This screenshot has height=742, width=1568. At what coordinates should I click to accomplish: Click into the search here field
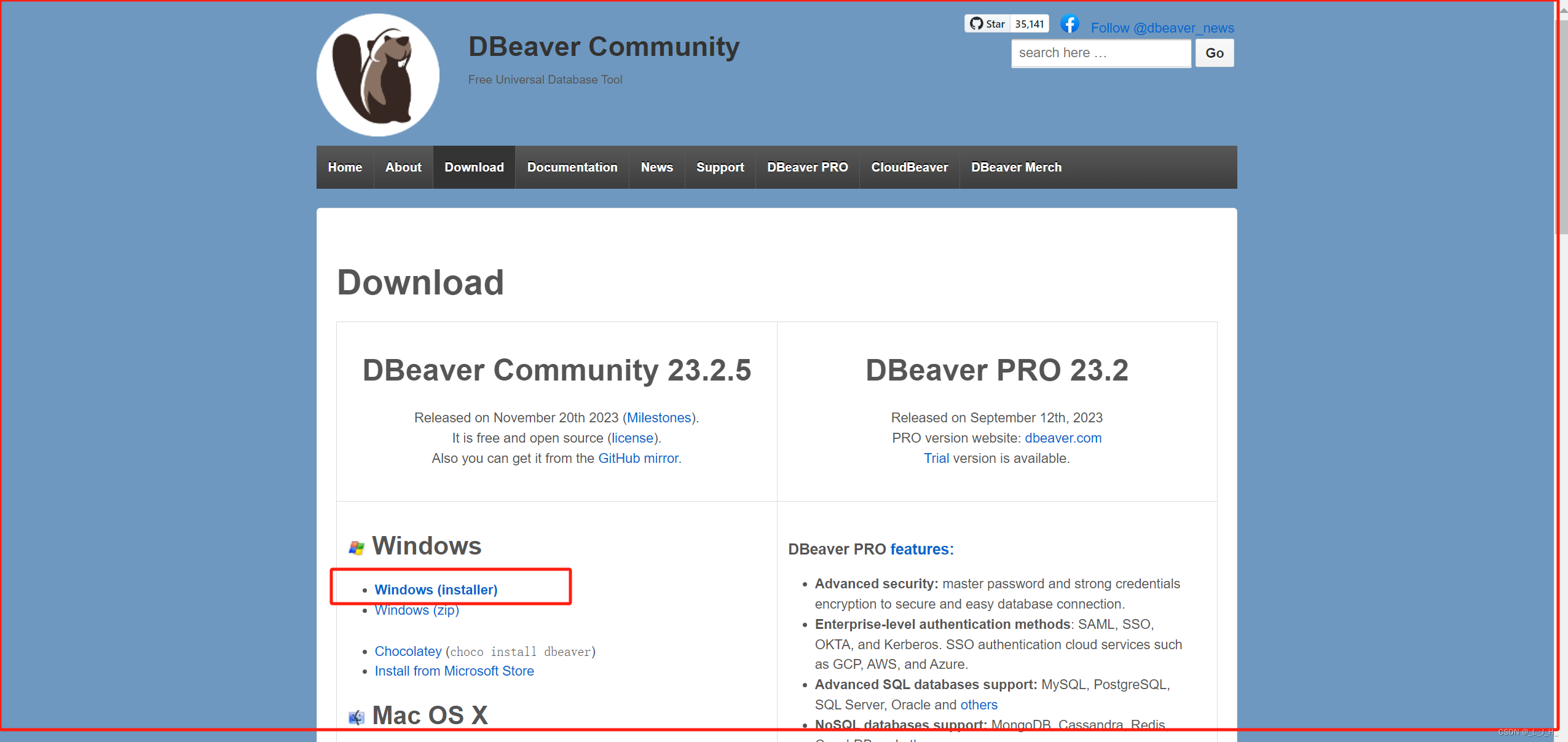click(x=1100, y=53)
